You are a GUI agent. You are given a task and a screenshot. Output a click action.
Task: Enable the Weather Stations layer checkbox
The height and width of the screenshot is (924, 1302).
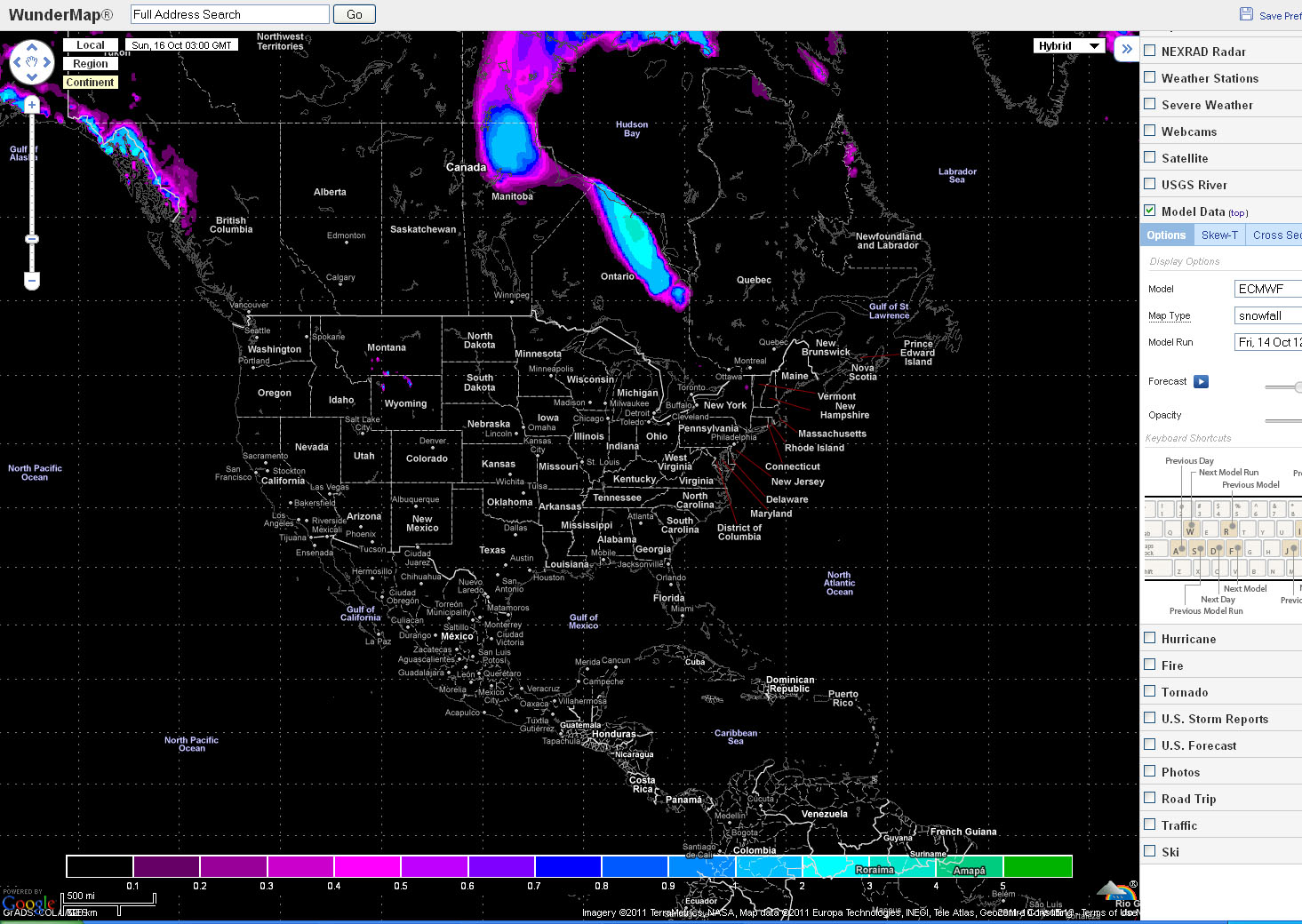coord(1150,77)
